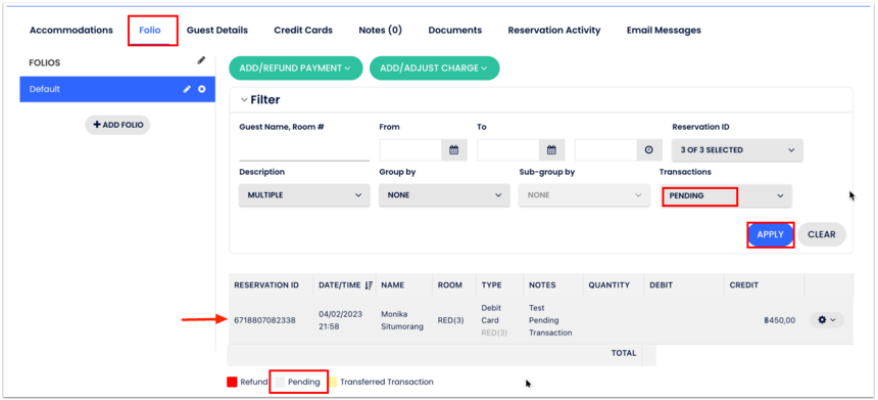Click the CLEAR filter button
The width and height of the screenshot is (878, 400).
(x=821, y=234)
